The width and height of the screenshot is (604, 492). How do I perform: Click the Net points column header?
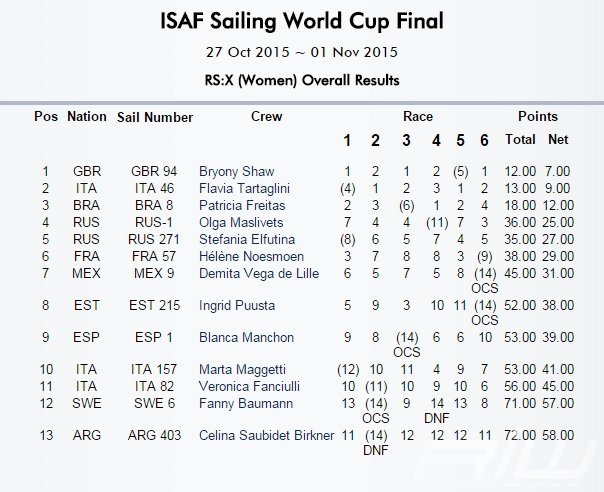point(558,139)
